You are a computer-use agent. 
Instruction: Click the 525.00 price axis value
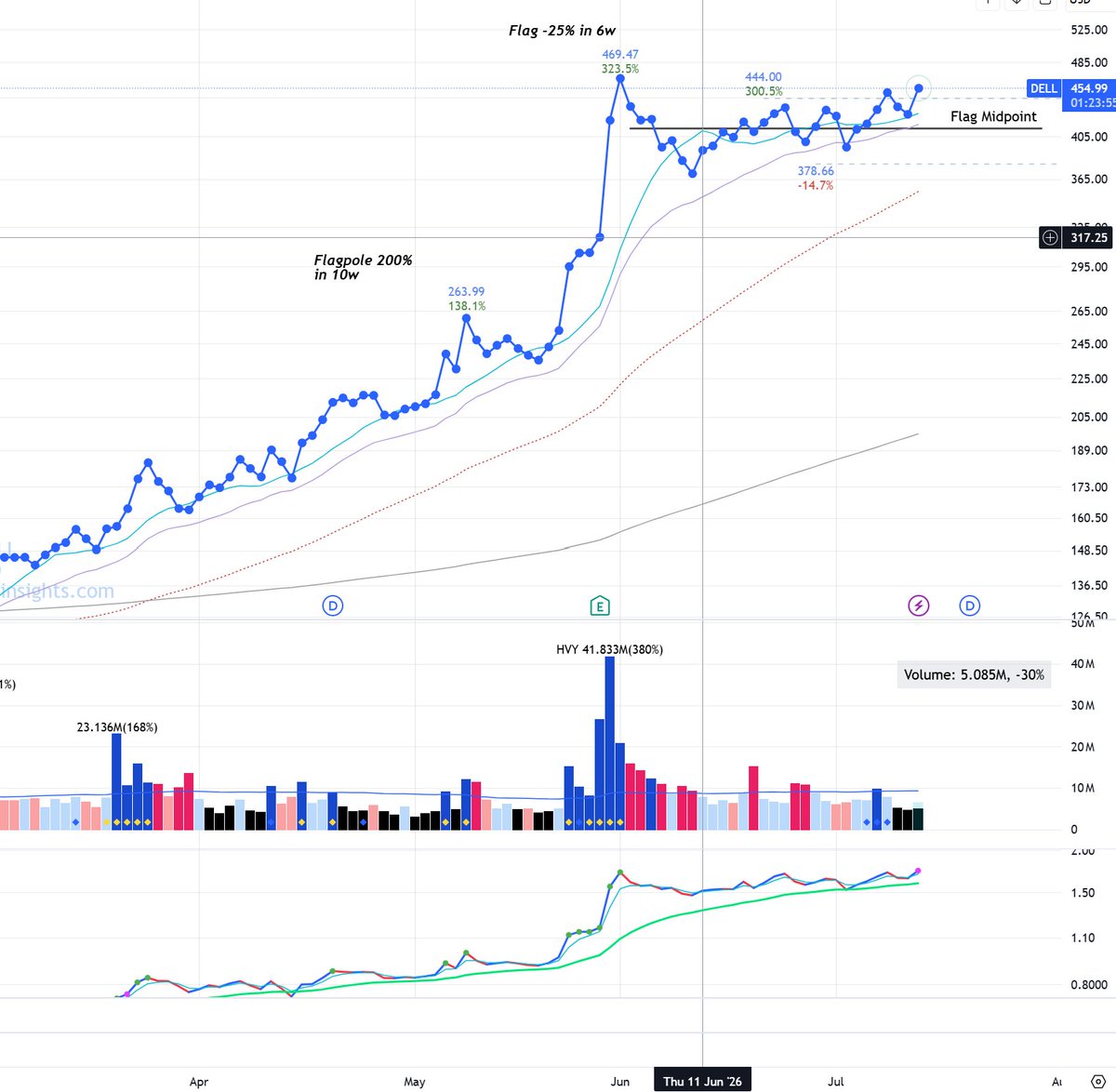[x=1088, y=30]
